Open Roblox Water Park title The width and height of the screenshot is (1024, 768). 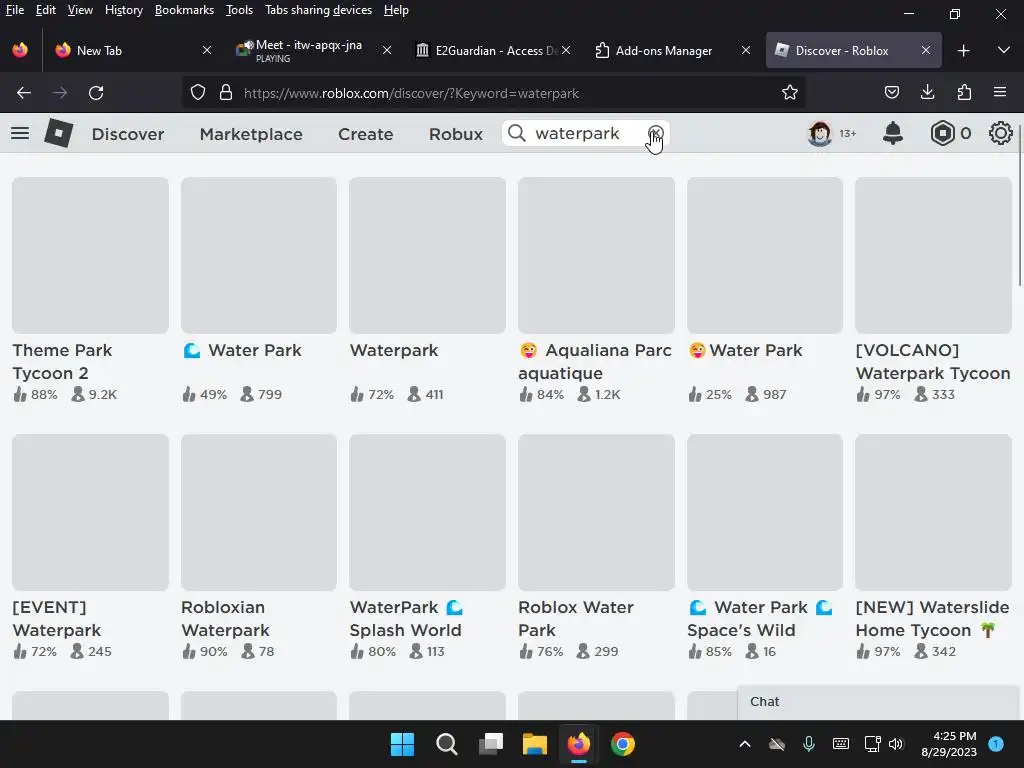(x=575, y=618)
